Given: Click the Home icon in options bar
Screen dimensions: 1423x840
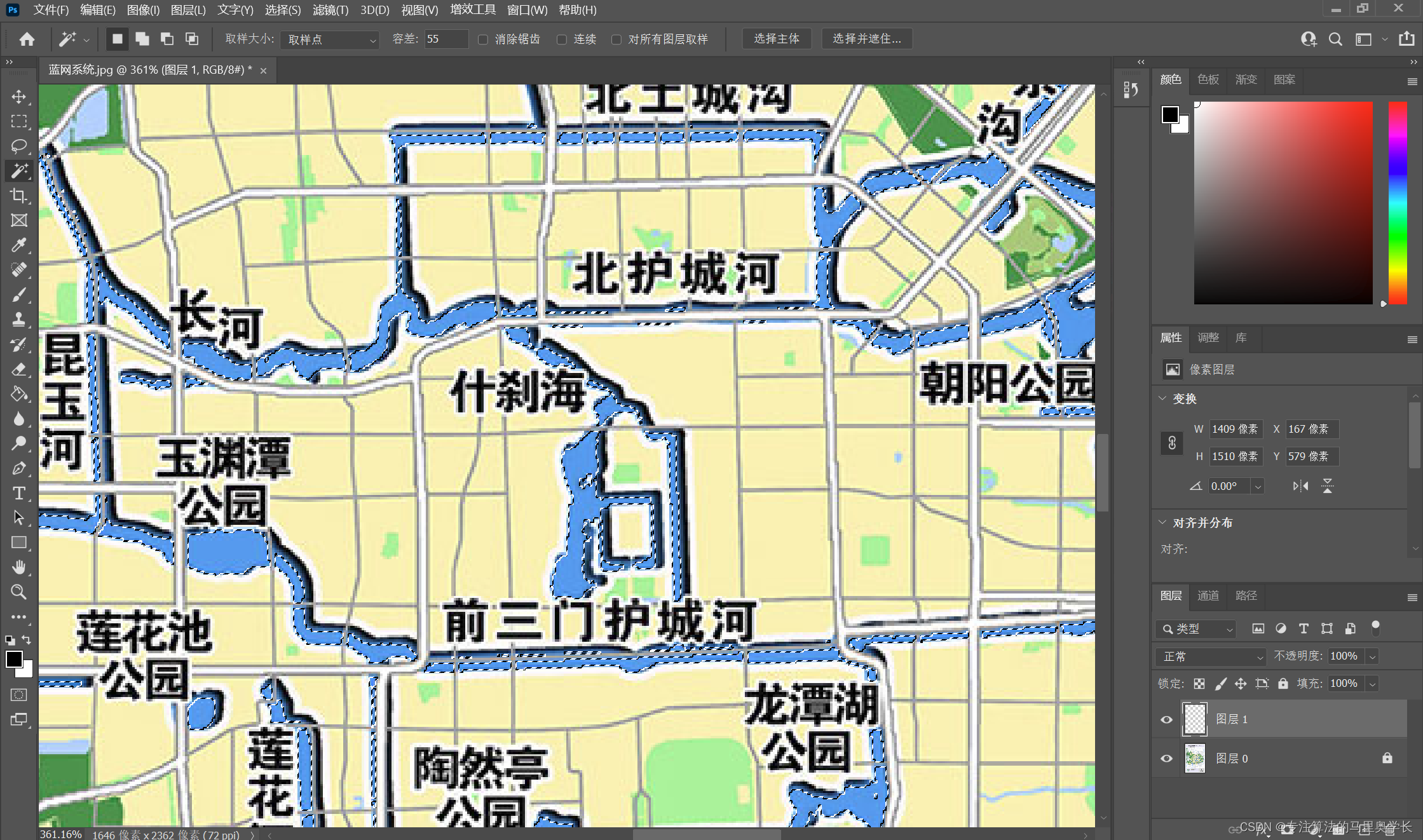Looking at the screenshot, I should pyautogui.click(x=27, y=39).
